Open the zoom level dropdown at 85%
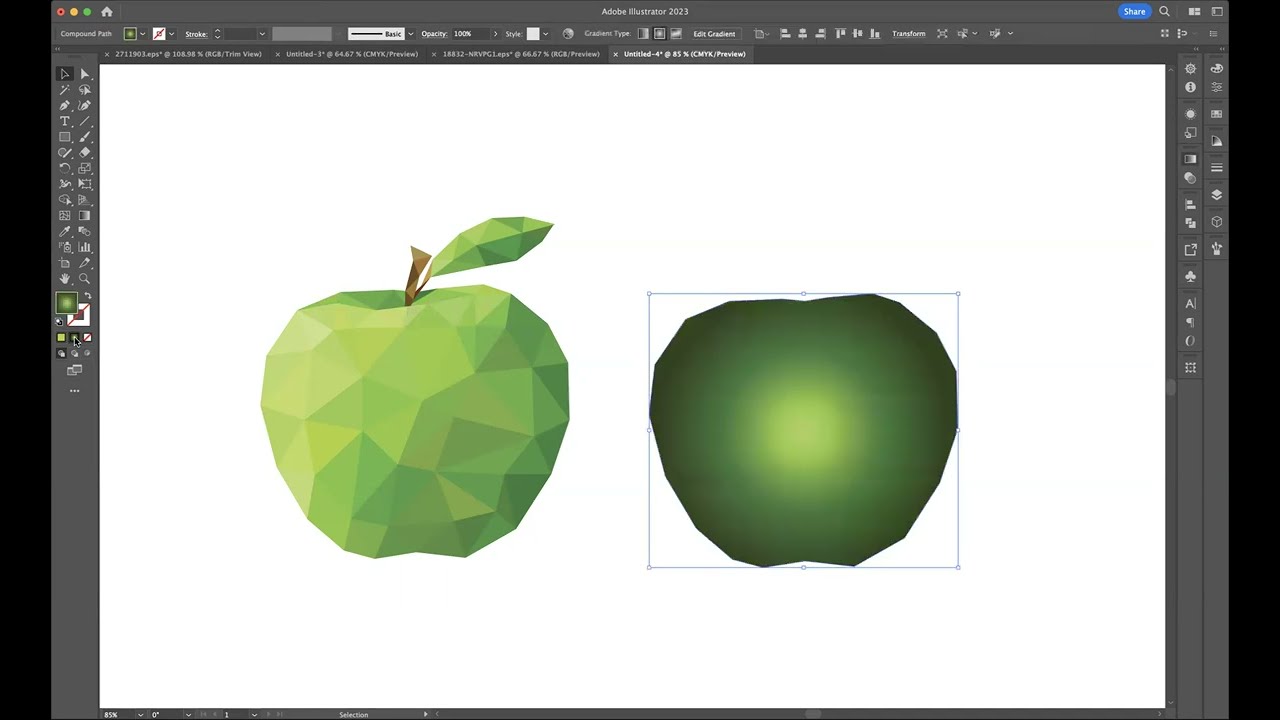Viewport: 1280px width, 720px height. (138, 714)
